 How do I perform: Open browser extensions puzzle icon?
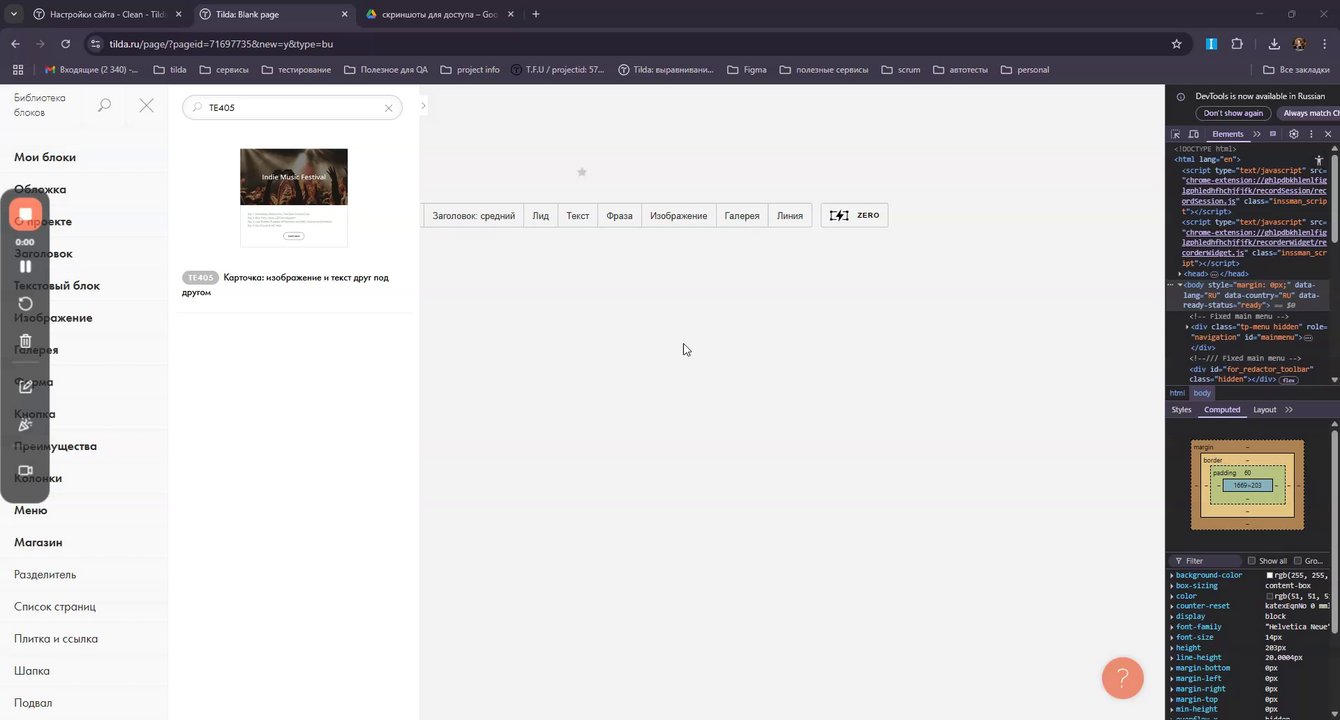1237,44
